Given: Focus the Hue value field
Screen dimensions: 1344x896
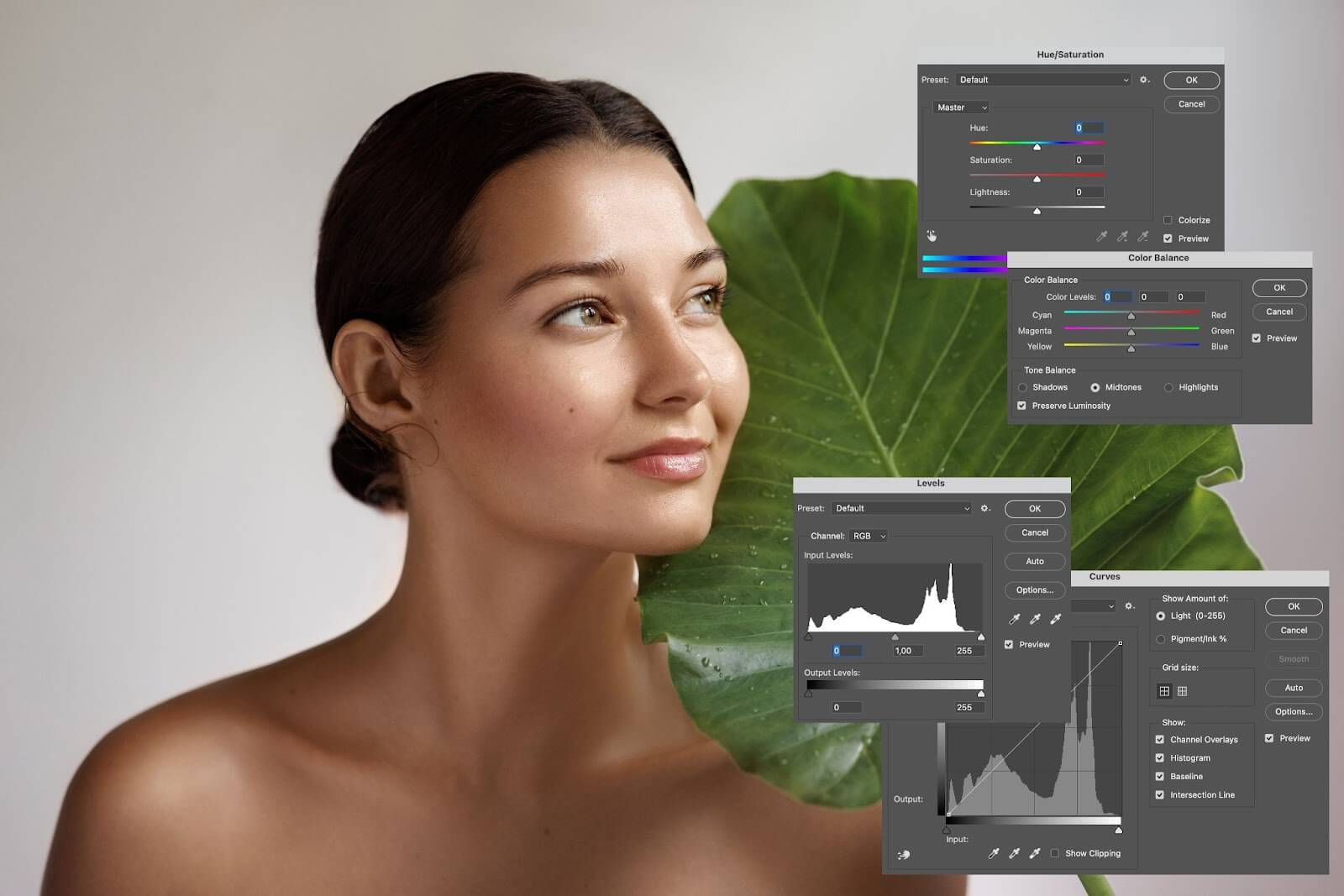Looking at the screenshot, I should (1089, 128).
